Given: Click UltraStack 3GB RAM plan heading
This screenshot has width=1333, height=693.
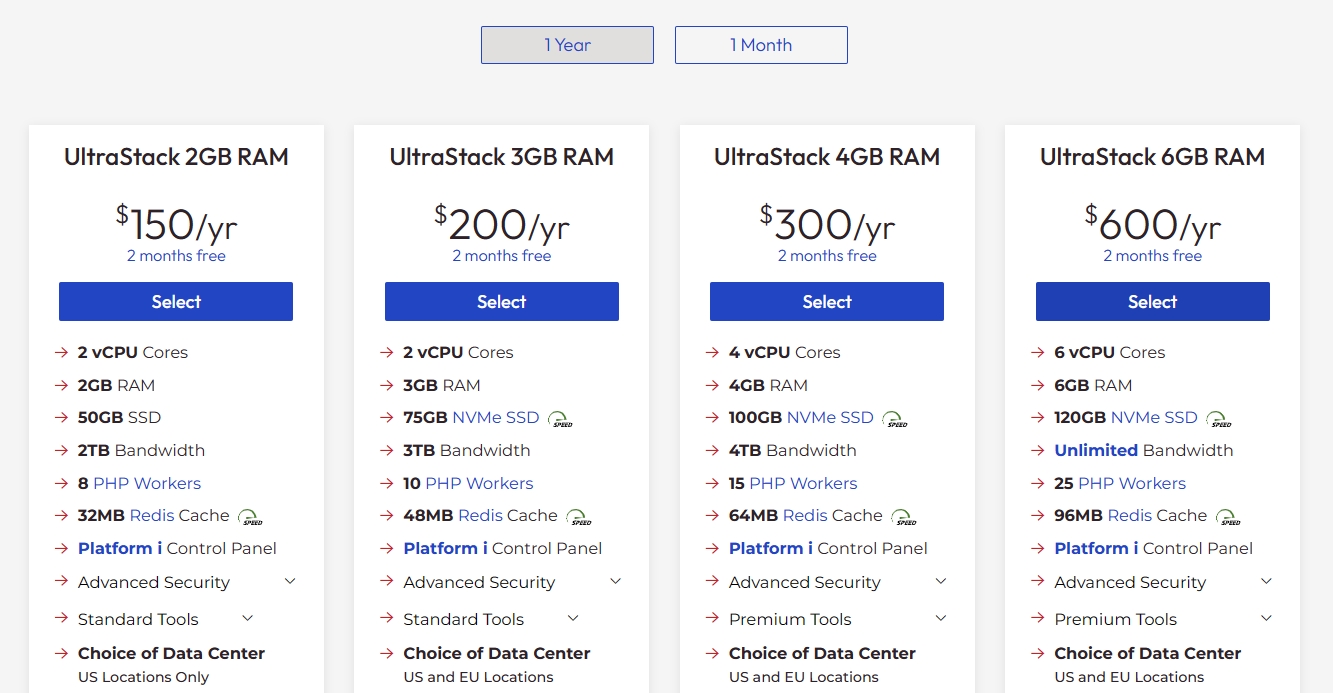Looking at the screenshot, I should click(501, 157).
